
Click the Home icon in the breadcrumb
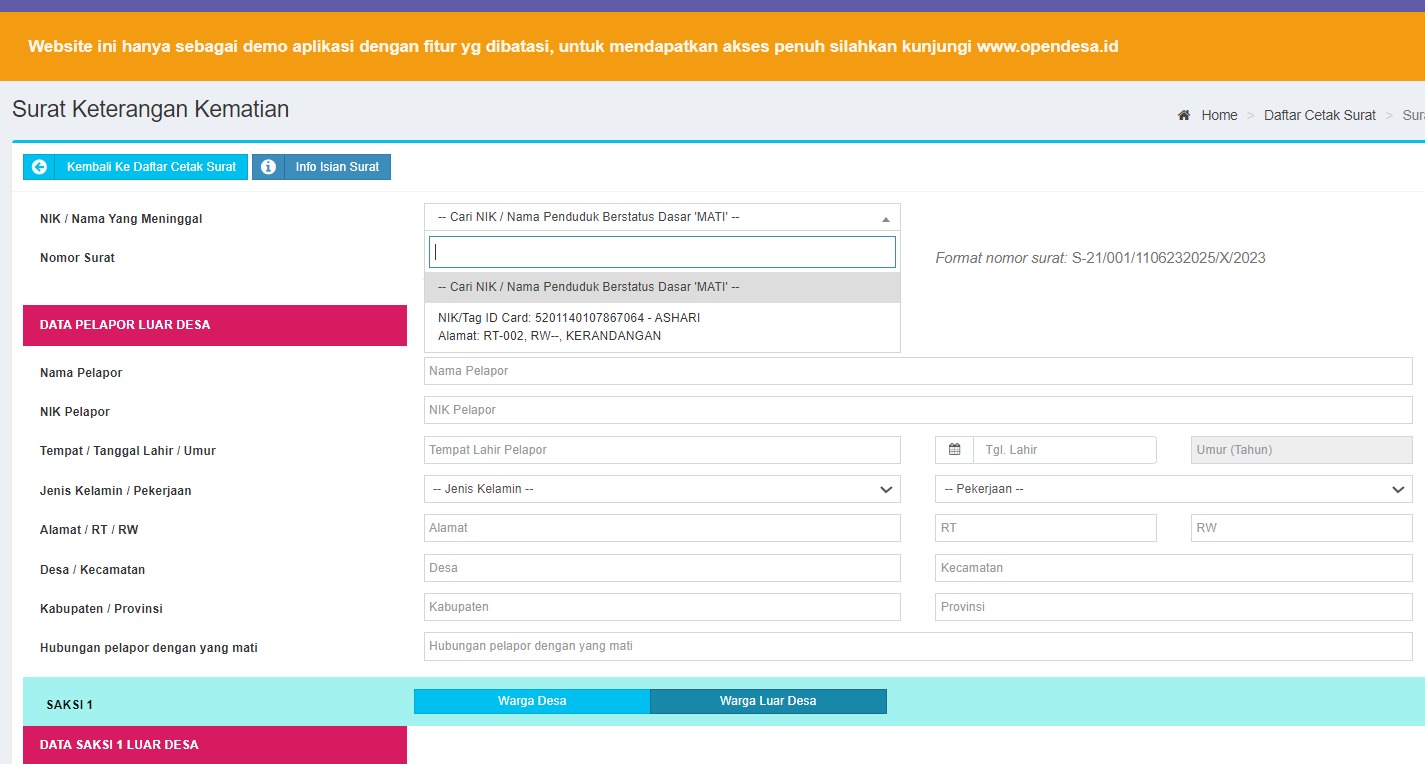pyautogui.click(x=1184, y=115)
